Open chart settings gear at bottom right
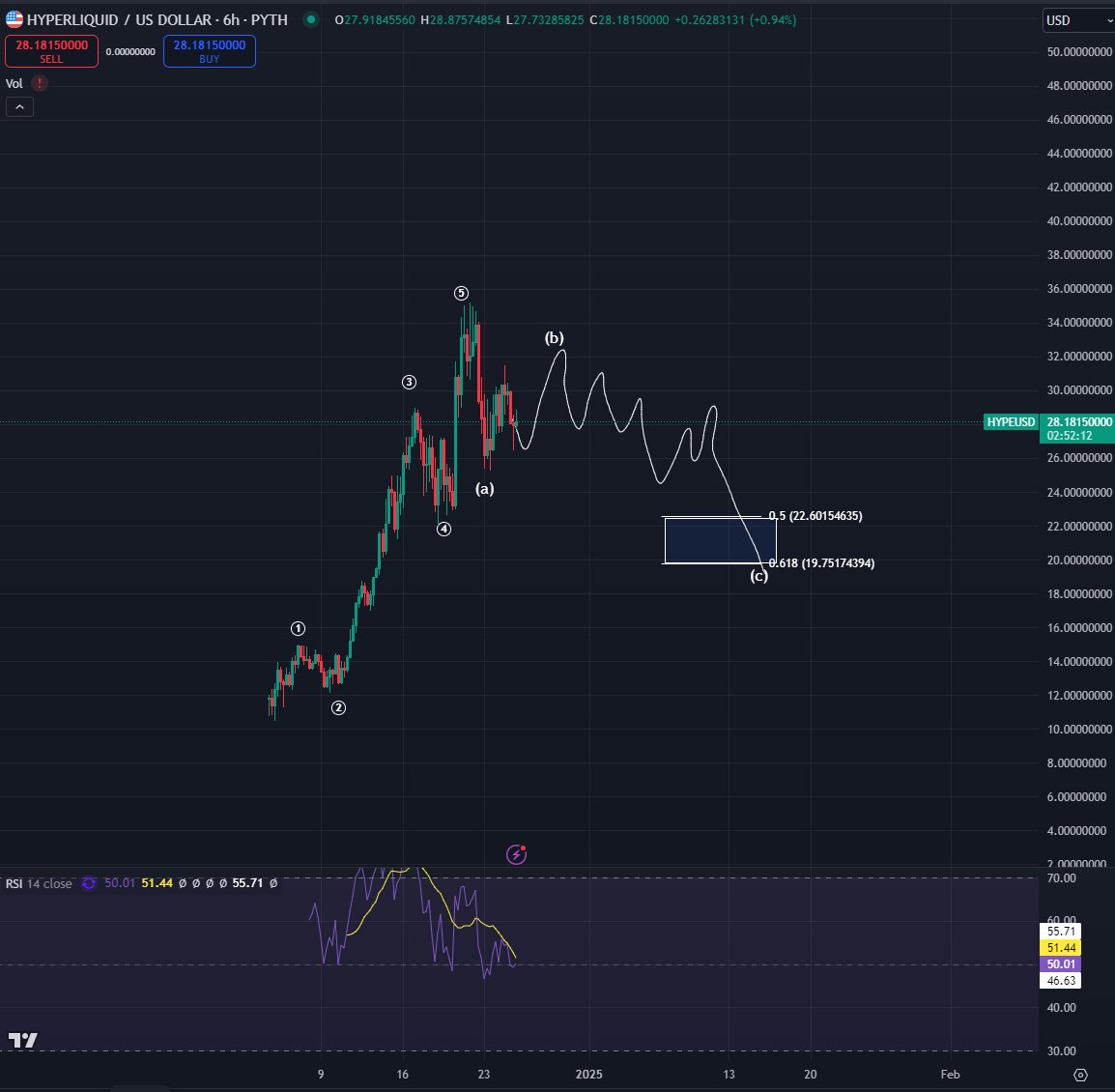Image resolution: width=1115 pixels, height=1092 pixels. (1080, 1075)
